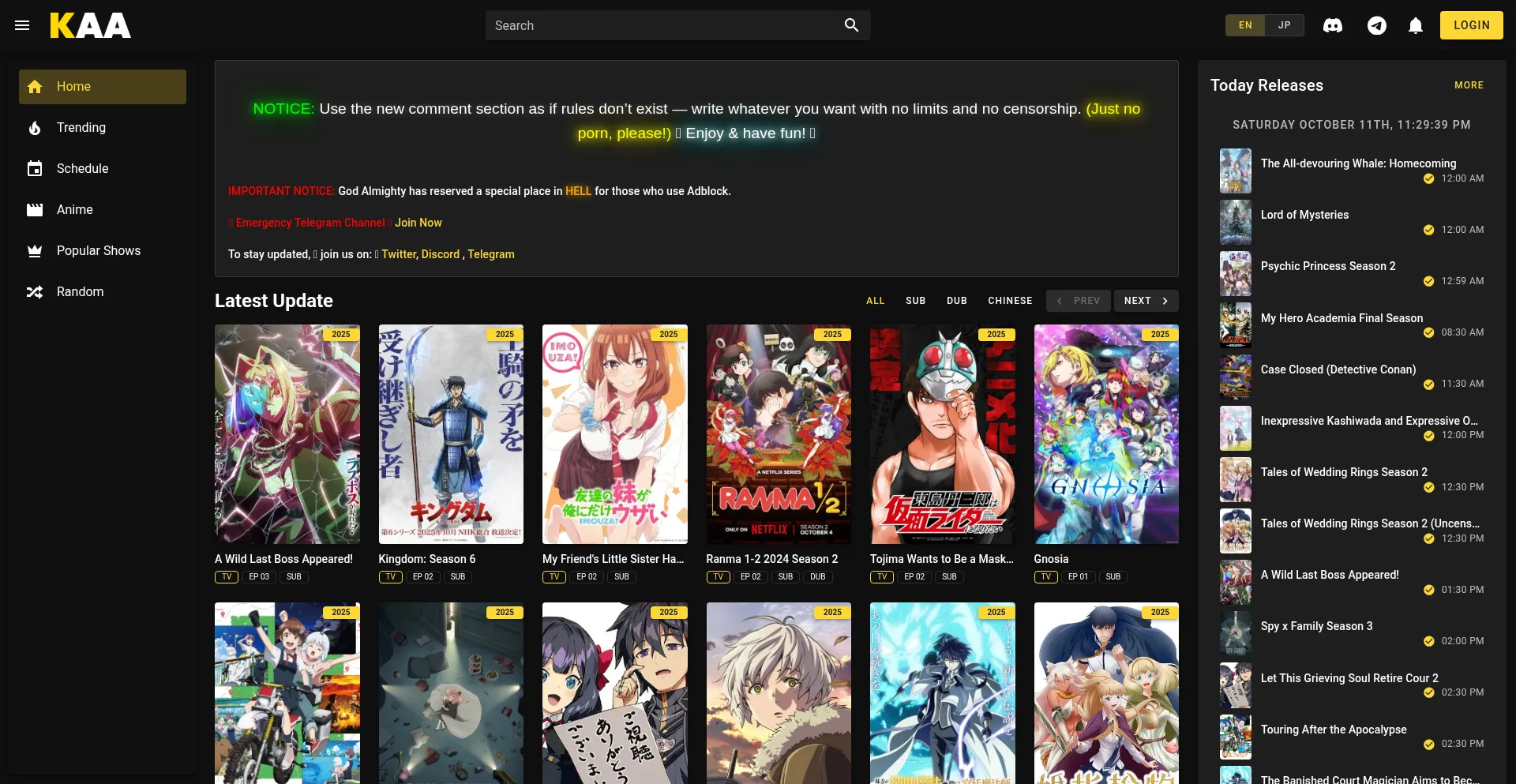Viewport: 1516px width, 784px height.
Task: Go to NEXT page of updates
Action: click(x=1146, y=301)
